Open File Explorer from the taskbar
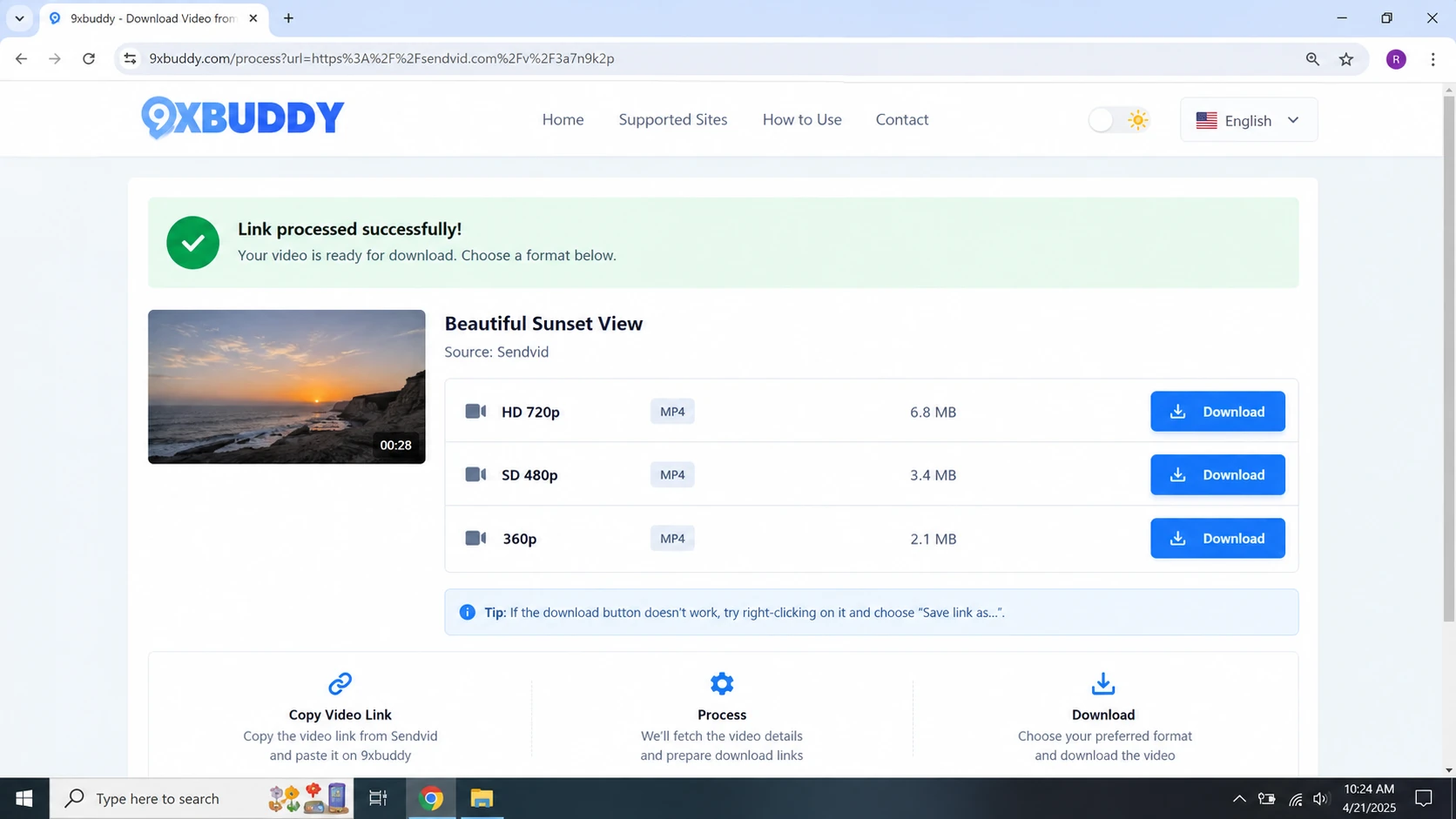This screenshot has height=819, width=1456. click(482, 798)
